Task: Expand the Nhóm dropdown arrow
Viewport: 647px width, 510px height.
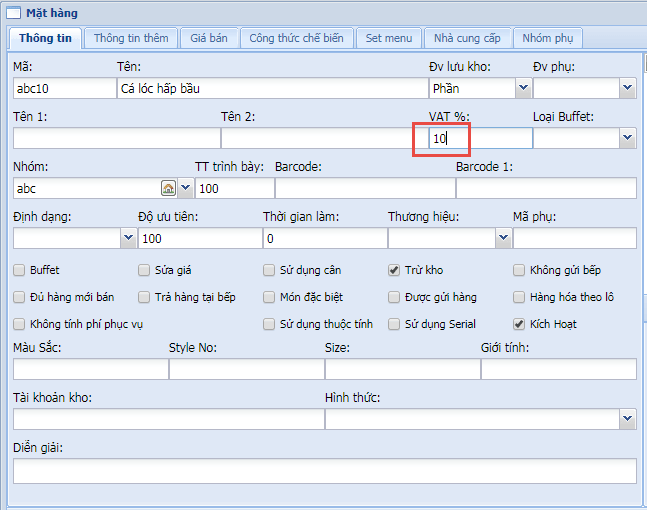Action: pyautogui.click(x=186, y=188)
